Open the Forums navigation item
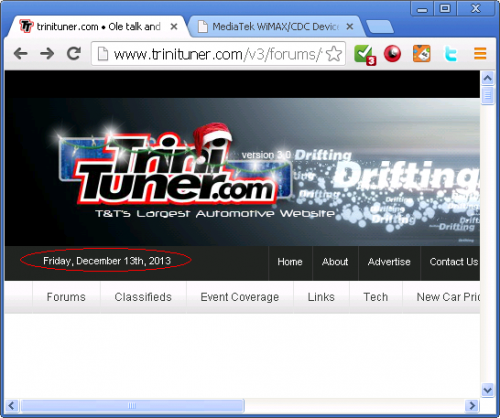This screenshot has width=500, height=418. click(x=66, y=297)
